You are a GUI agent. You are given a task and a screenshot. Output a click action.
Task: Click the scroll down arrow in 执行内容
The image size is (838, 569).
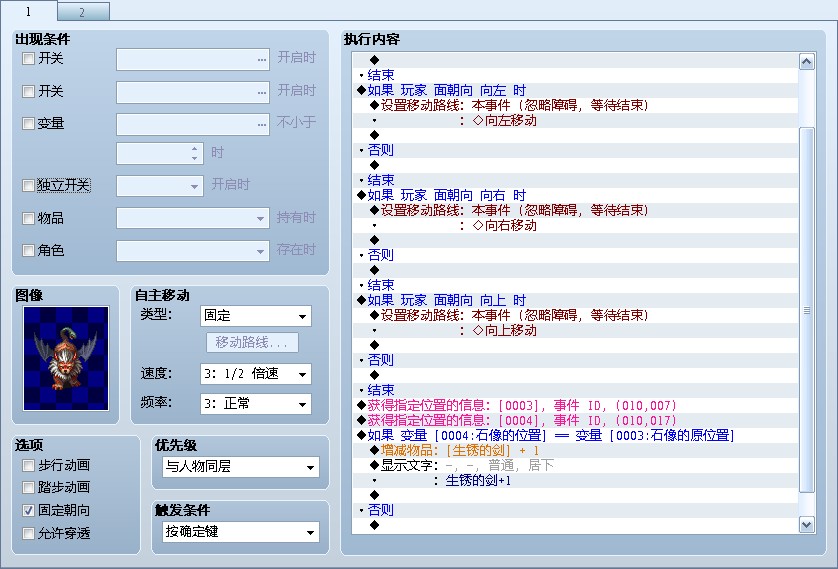(x=806, y=525)
